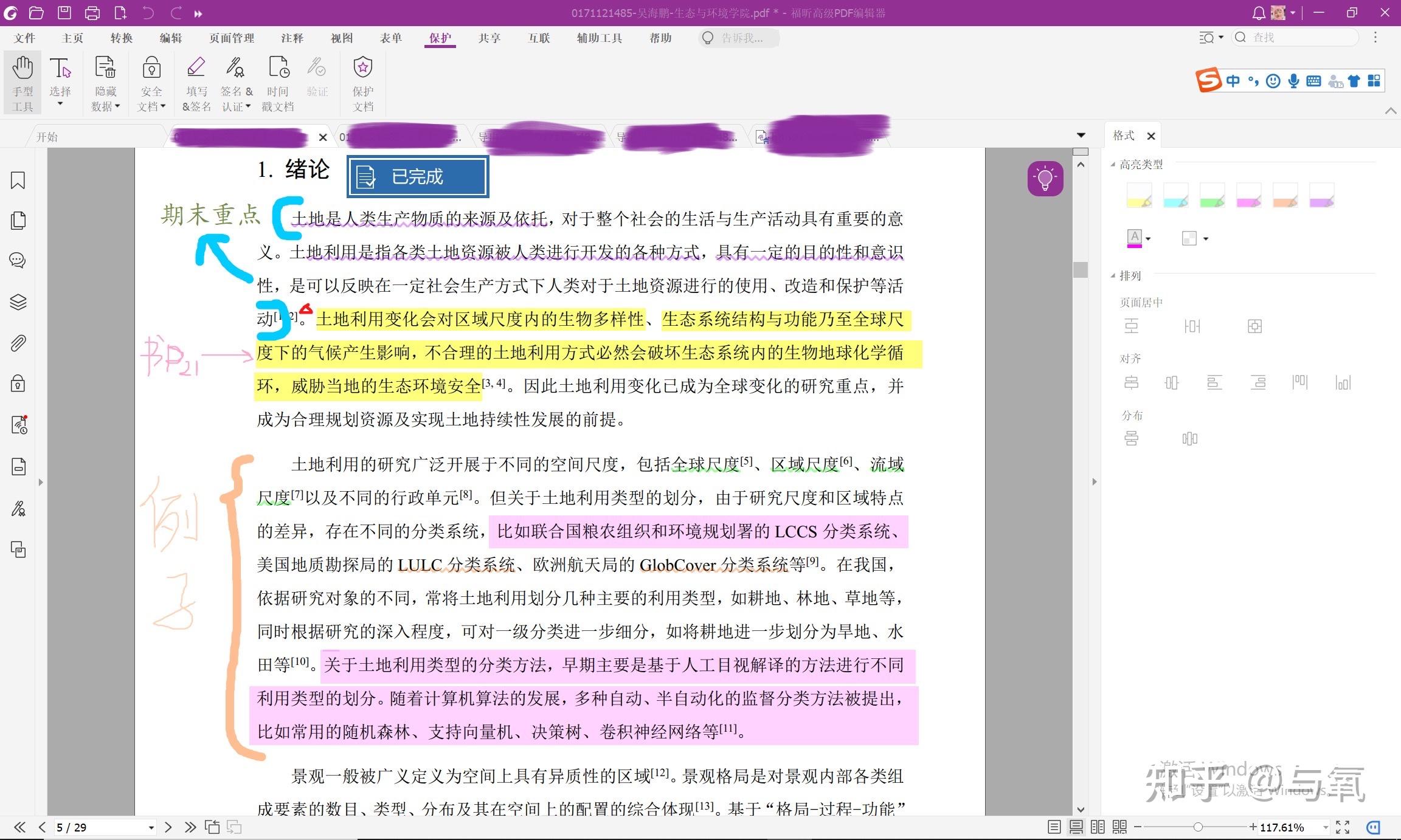Viewport: 1401px width, 840px height.
Task: Switch to the 注释 ribbon tab
Action: coord(292,38)
